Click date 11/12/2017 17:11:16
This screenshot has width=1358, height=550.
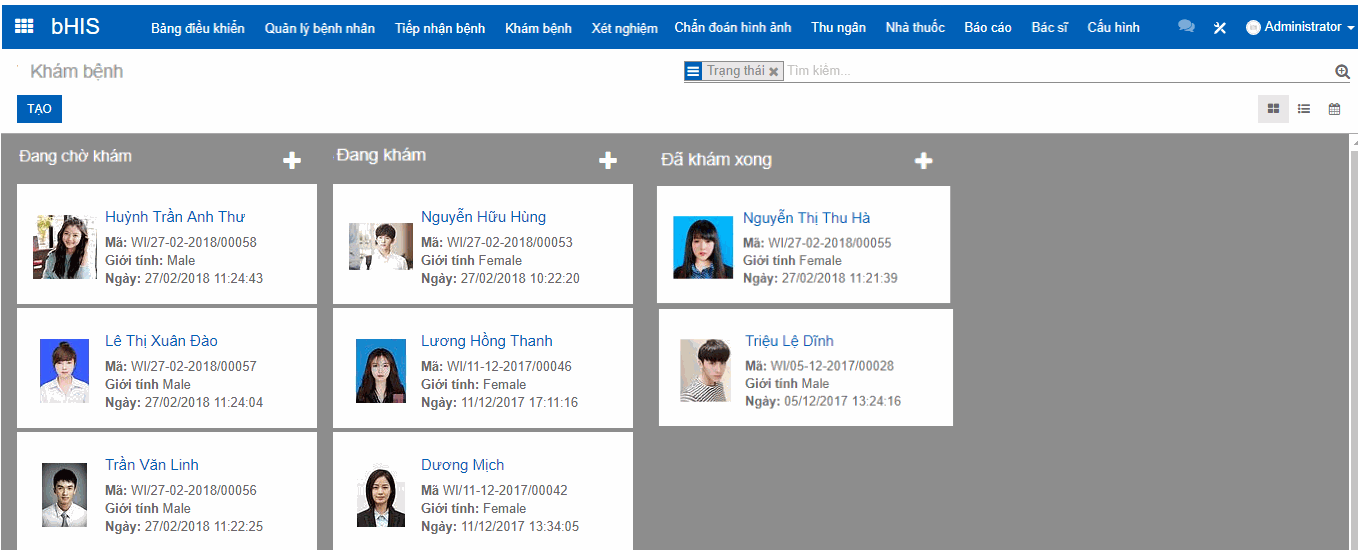(519, 403)
